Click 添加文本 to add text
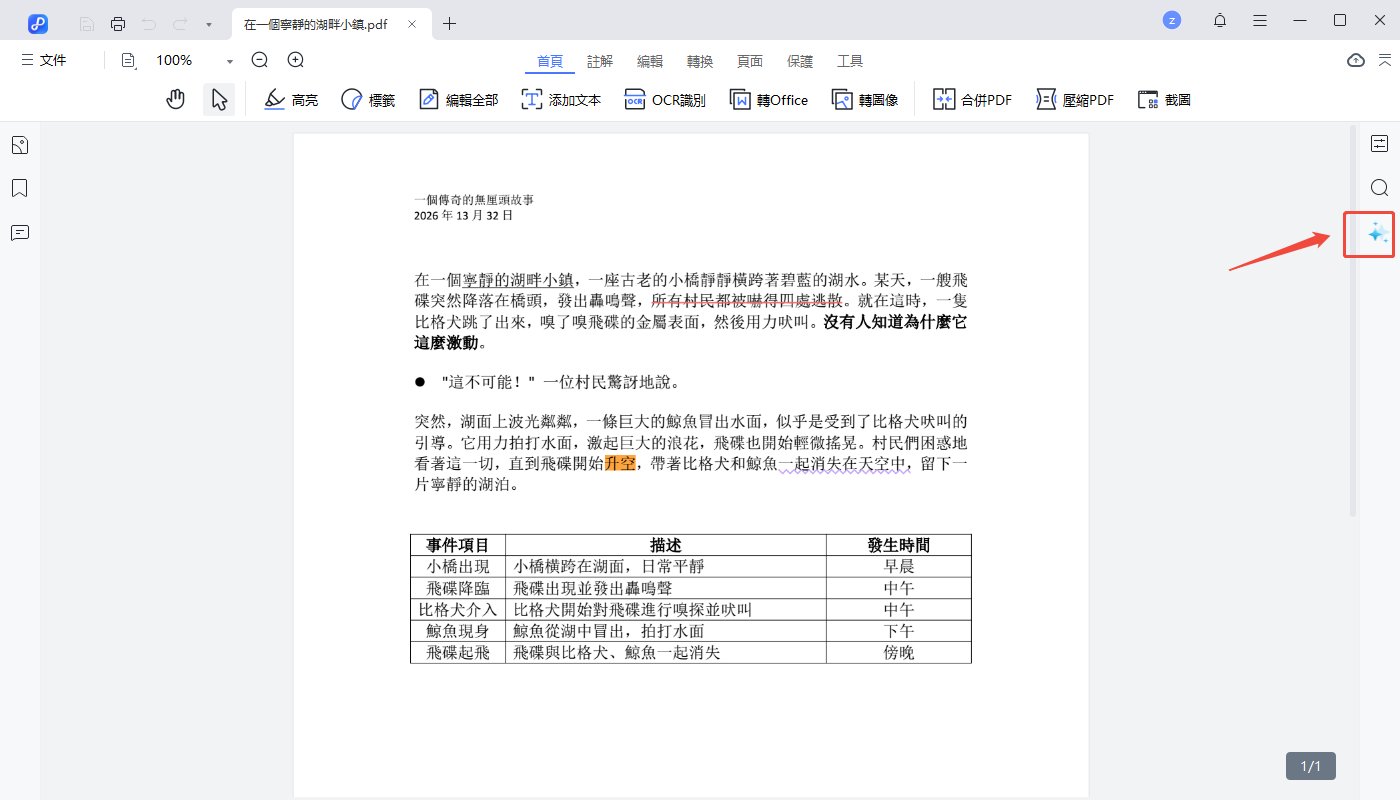Image resolution: width=1400 pixels, height=800 pixels. [x=560, y=98]
